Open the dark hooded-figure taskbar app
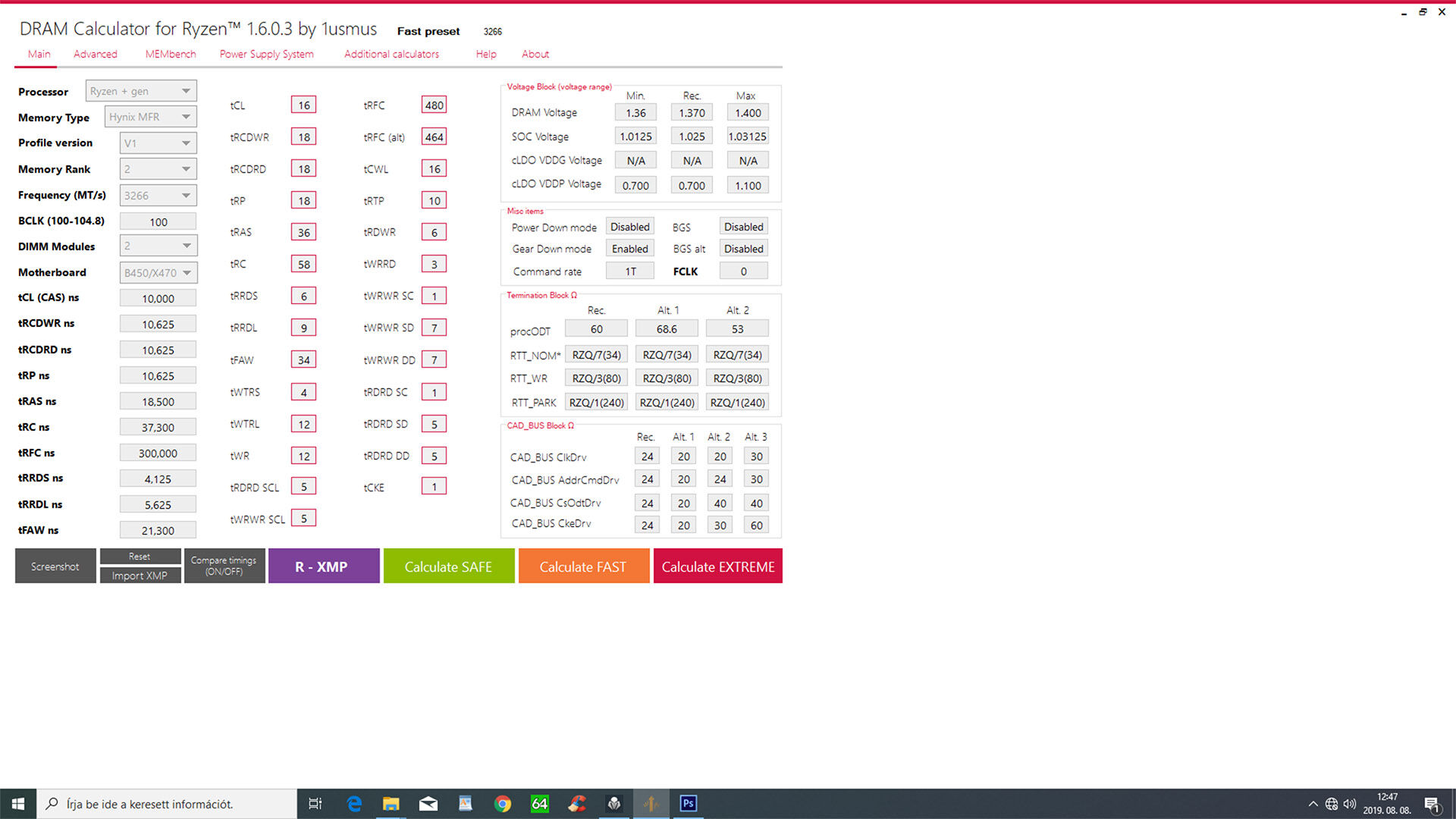Image resolution: width=1456 pixels, height=819 pixels. coord(613,804)
